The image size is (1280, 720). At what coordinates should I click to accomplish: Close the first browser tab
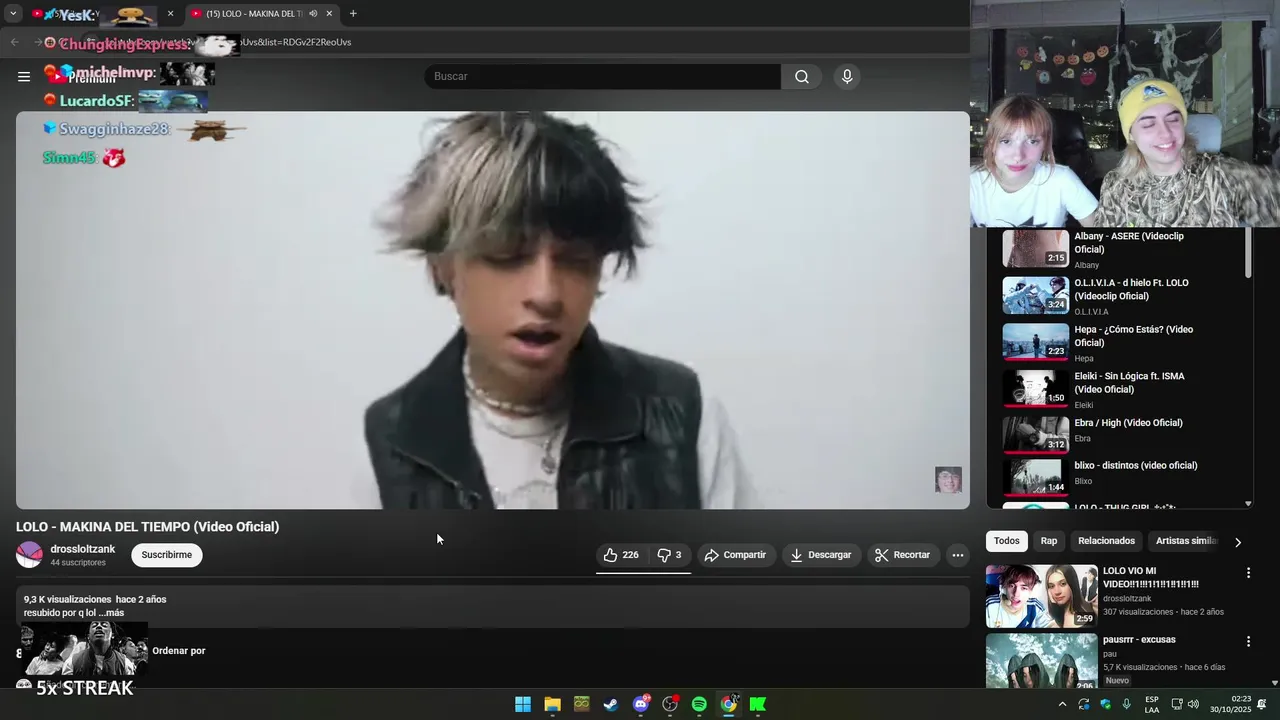click(170, 14)
